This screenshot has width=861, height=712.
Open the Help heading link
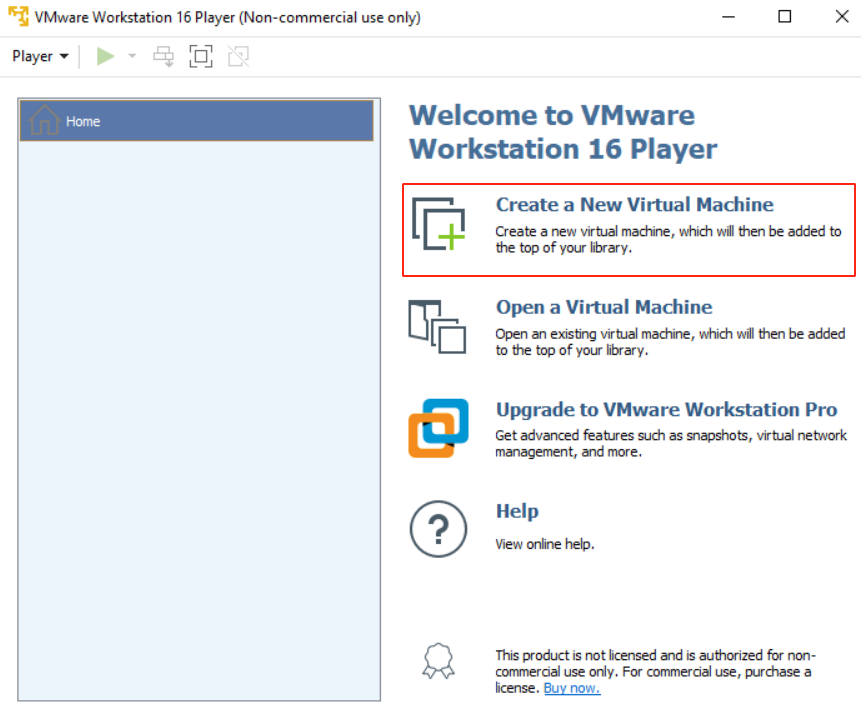click(x=517, y=511)
